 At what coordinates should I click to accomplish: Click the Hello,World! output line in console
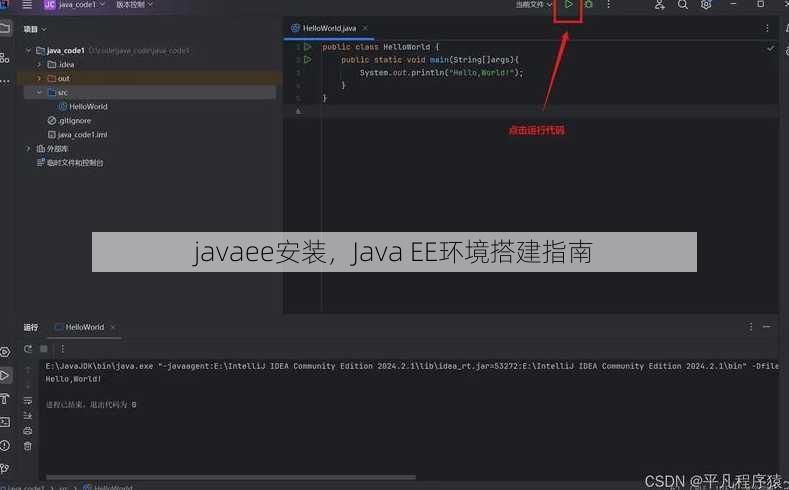click(x=73, y=379)
